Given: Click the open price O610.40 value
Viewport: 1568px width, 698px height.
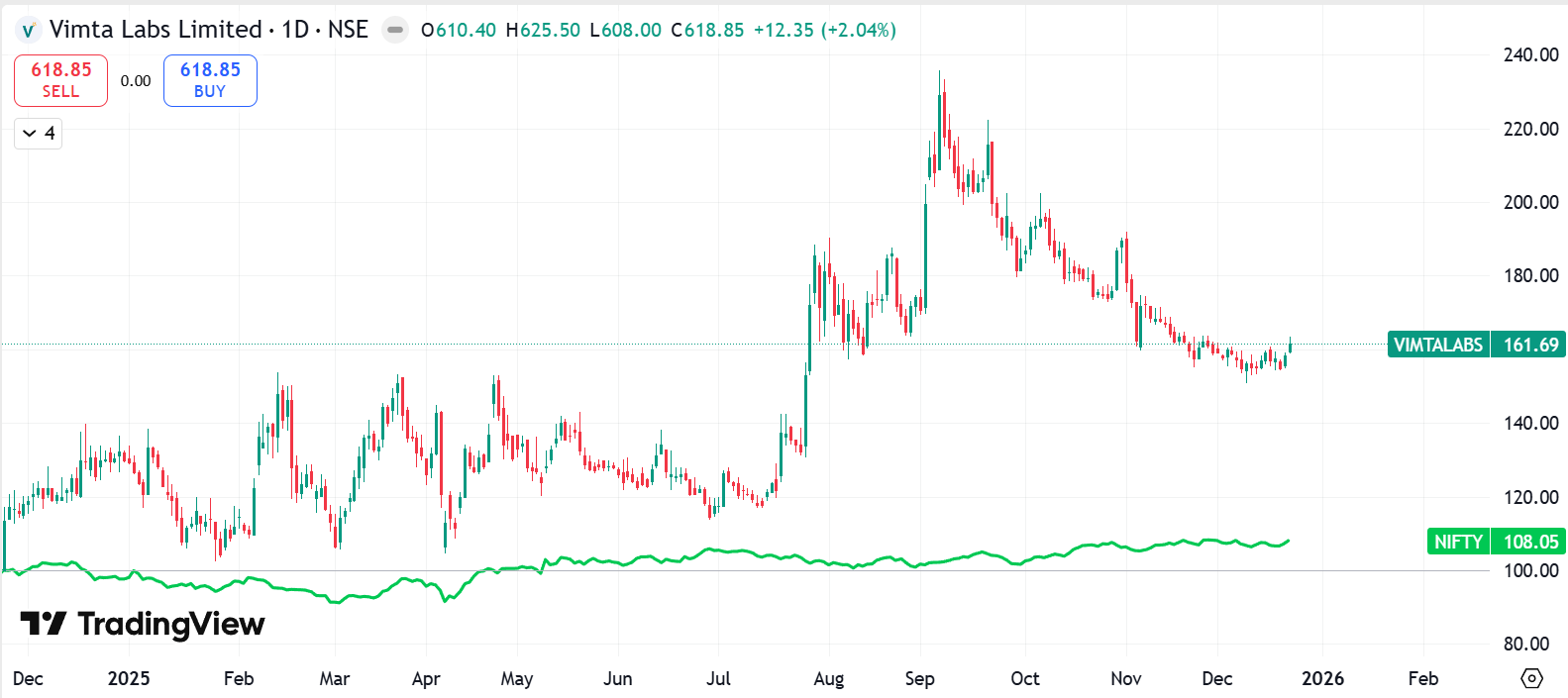Looking at the screenshot, I should 459,30.
